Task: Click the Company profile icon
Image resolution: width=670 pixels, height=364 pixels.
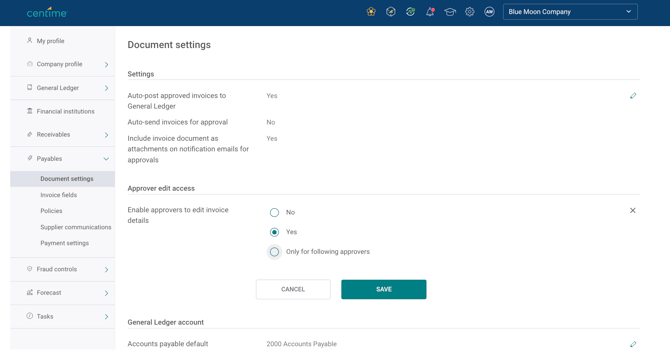Action: pos(29,64)
